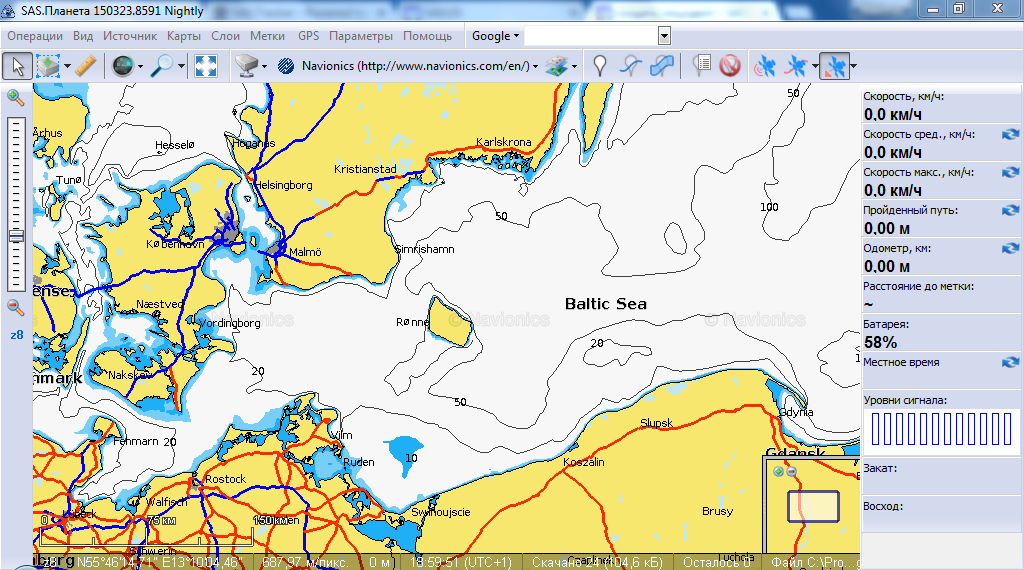This screenshot has height=570, width=1024.
Task: Click the search text input field
Action: pyautogui.click(x=590, y=36)
